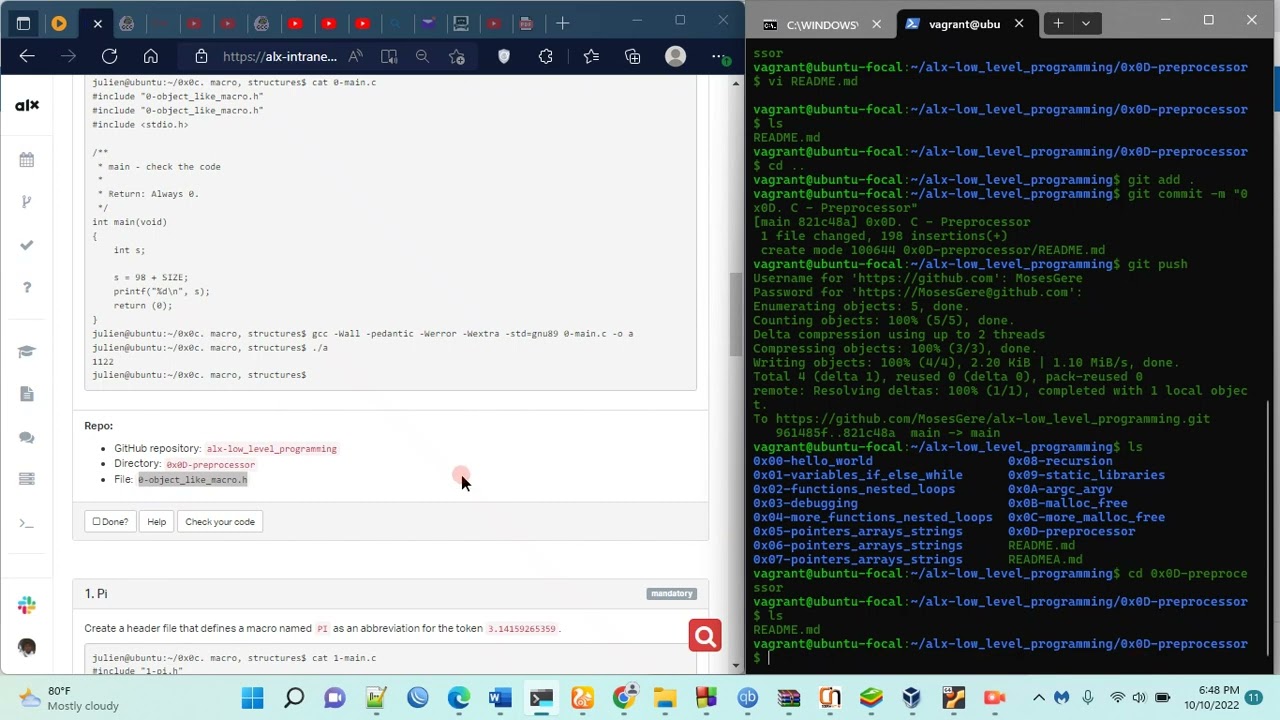Open Edge extensions puzzle icon
This screenshot has width=1280, height=720.
pos(546,57)
